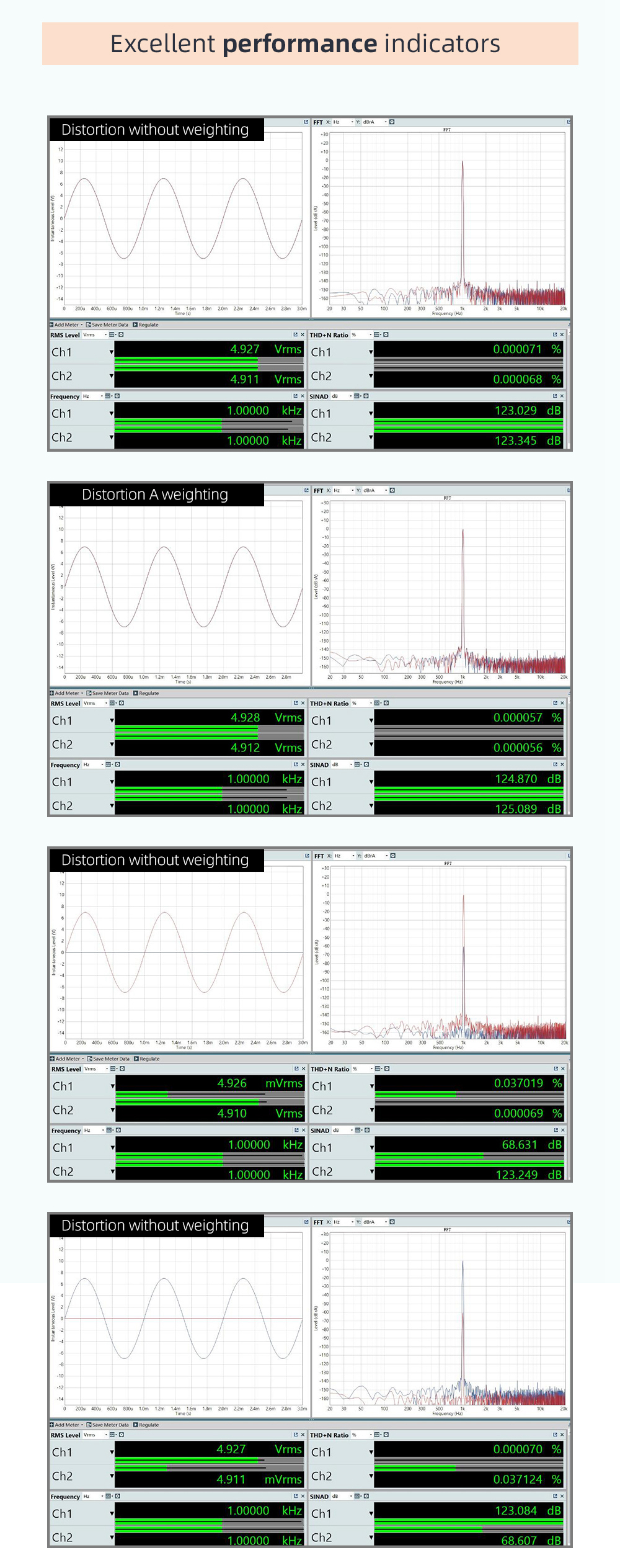Pop out the SINAD meter showing 68.631 dB
Viewport: 620px width, 1568px height.
[x=556, y=1130]
